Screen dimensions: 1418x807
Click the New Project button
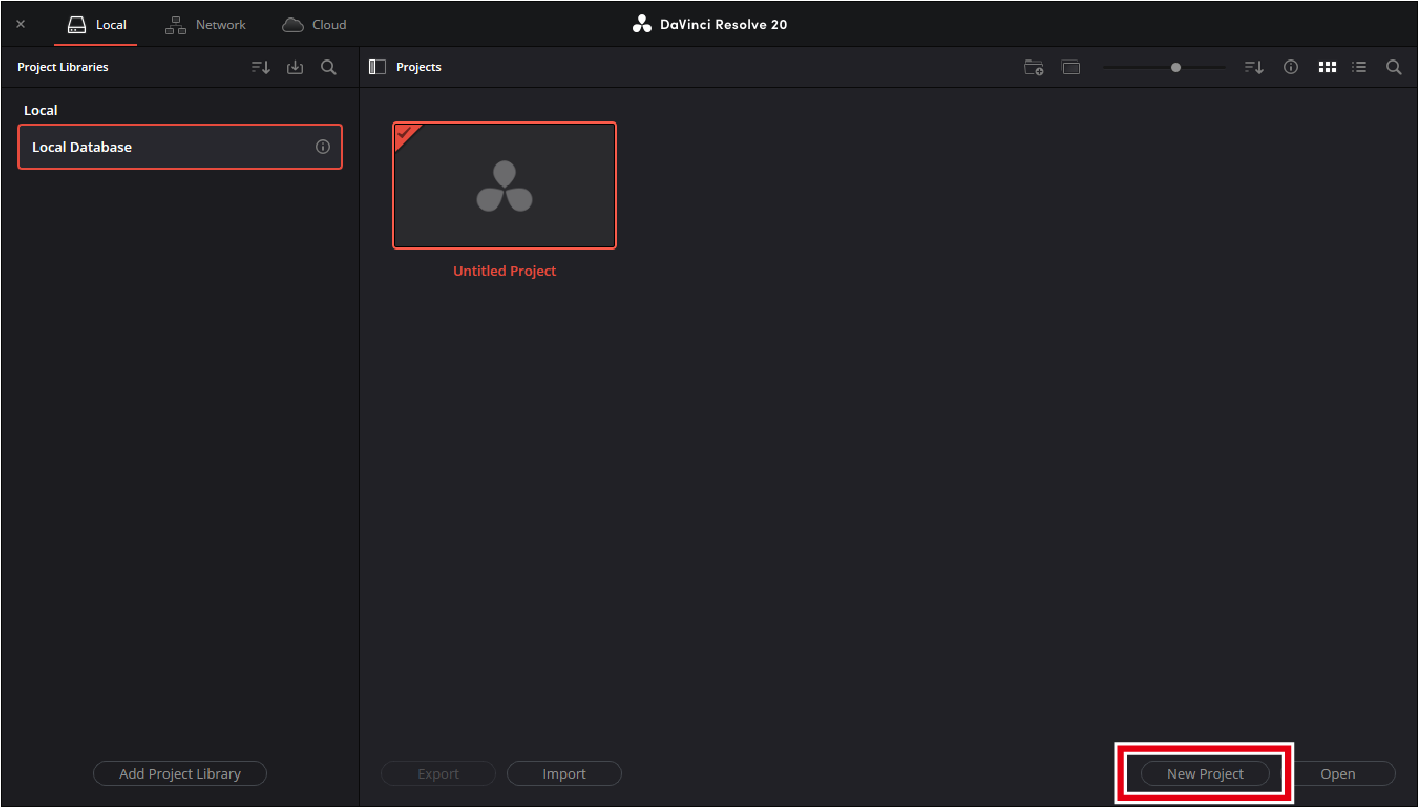coord(1205,773)
